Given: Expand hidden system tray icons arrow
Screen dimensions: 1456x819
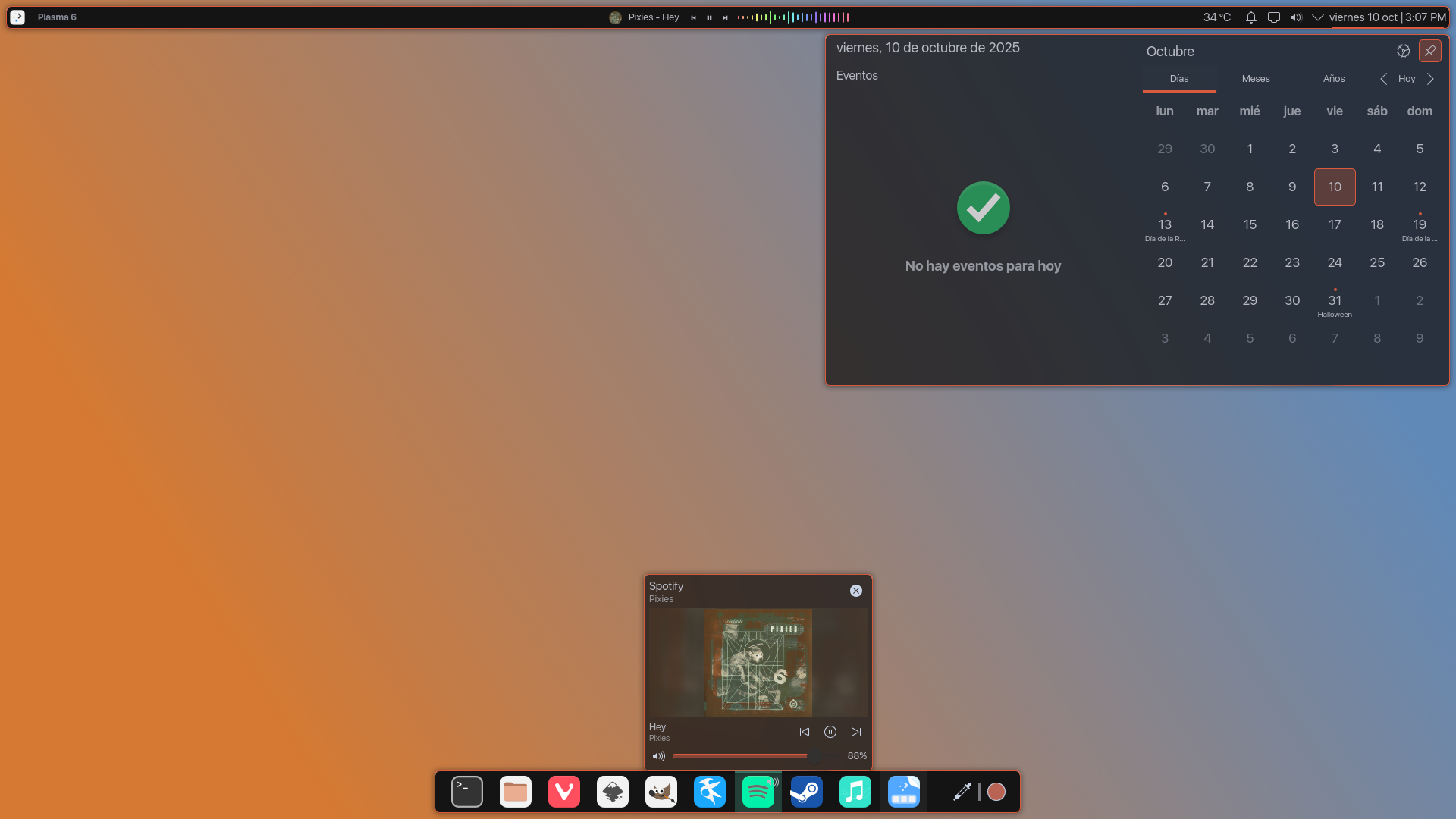Looking at the screenshot, I should pos(1318,17).
